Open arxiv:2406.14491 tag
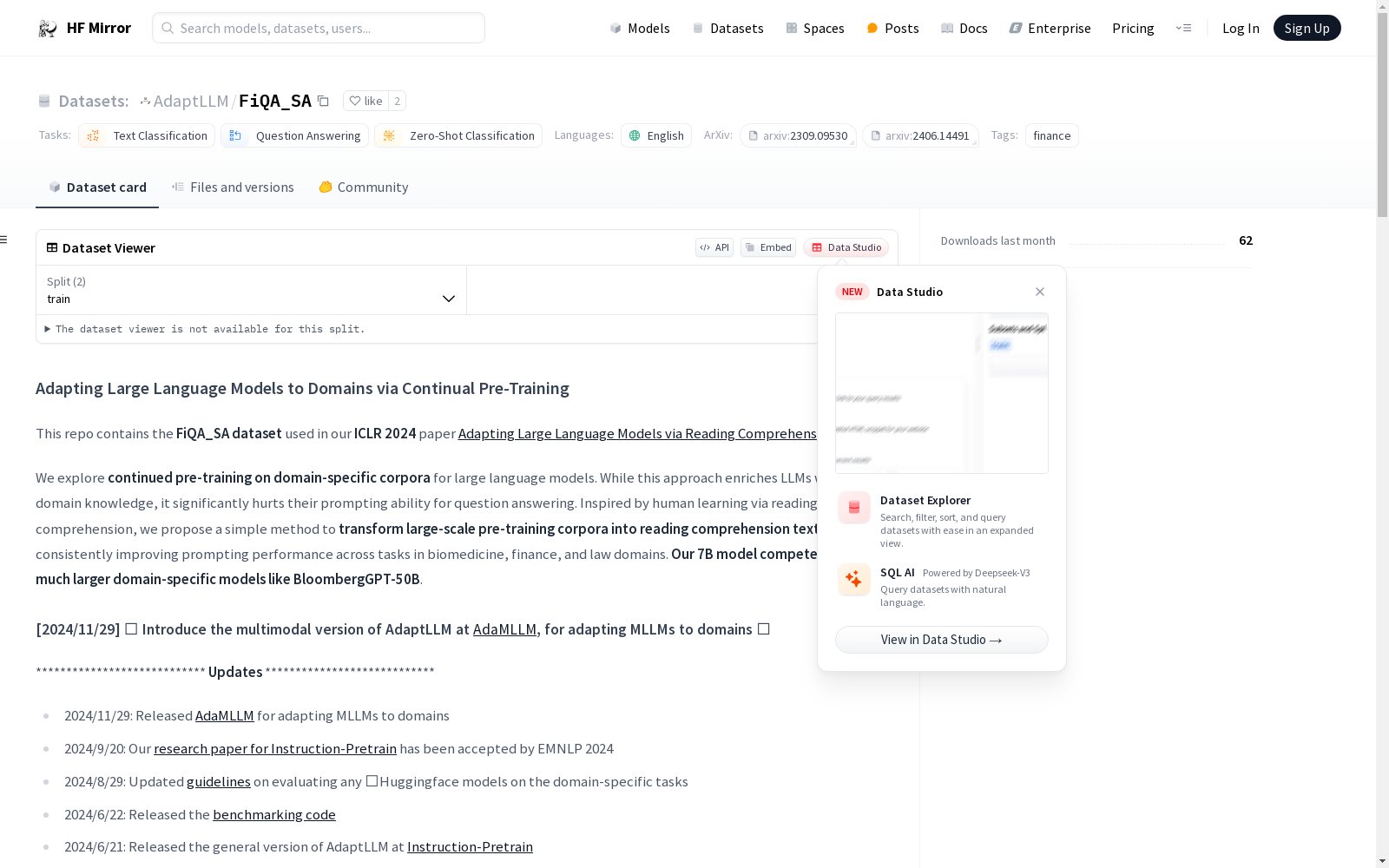1389x868 pixels. click(920, 135)
